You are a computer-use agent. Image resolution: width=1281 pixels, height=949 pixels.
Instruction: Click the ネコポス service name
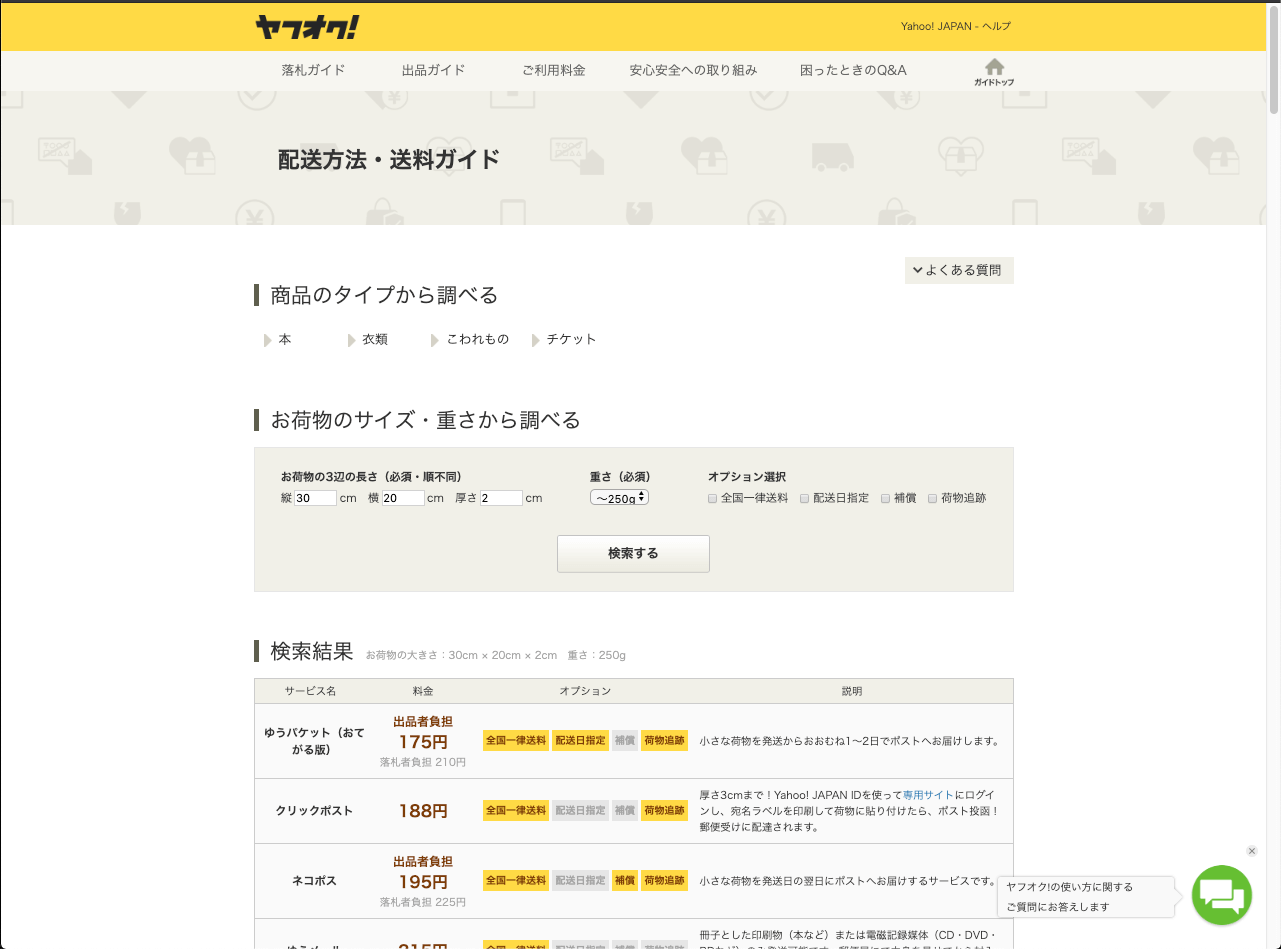pos(314,881)
